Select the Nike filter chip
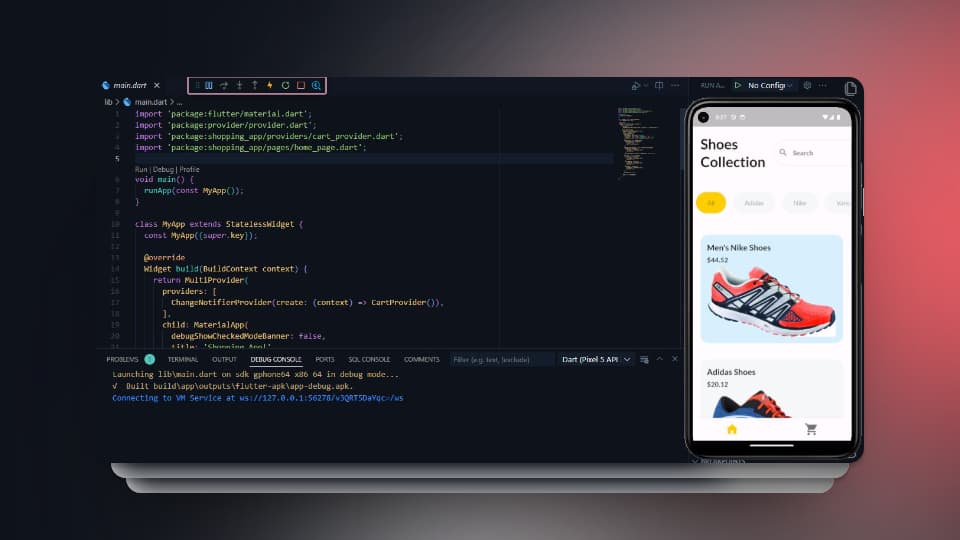 800,203
